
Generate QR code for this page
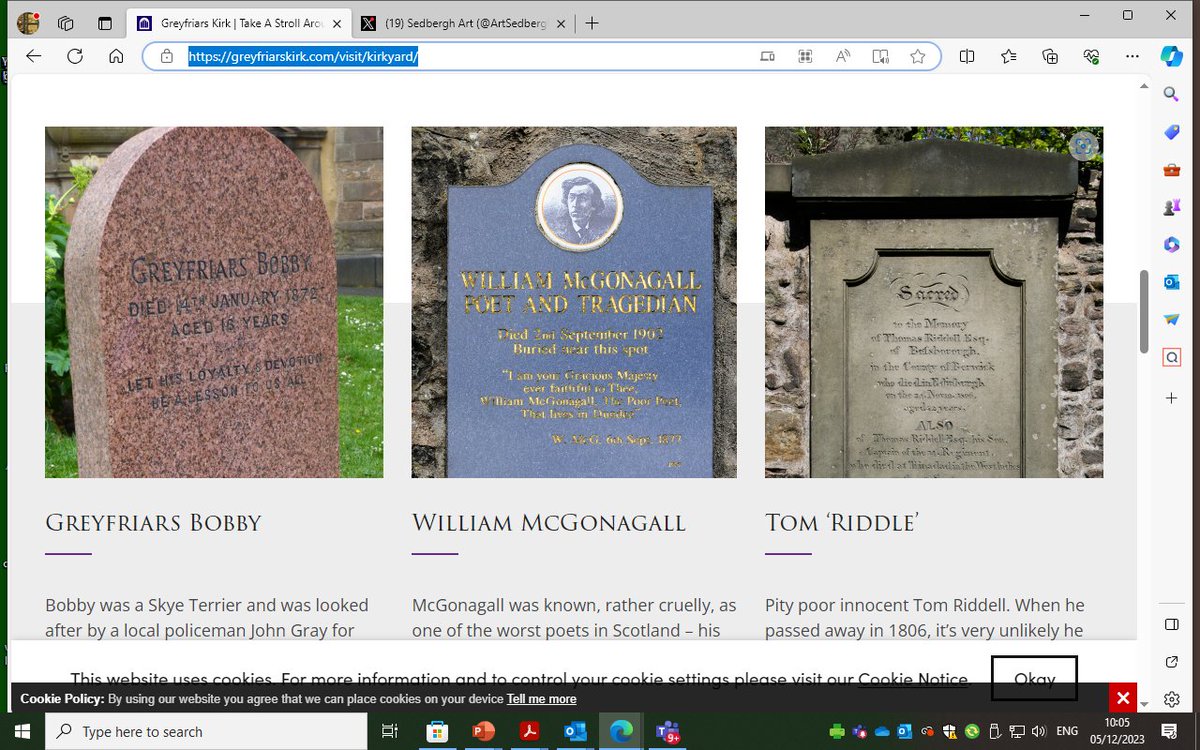point(805,57)
